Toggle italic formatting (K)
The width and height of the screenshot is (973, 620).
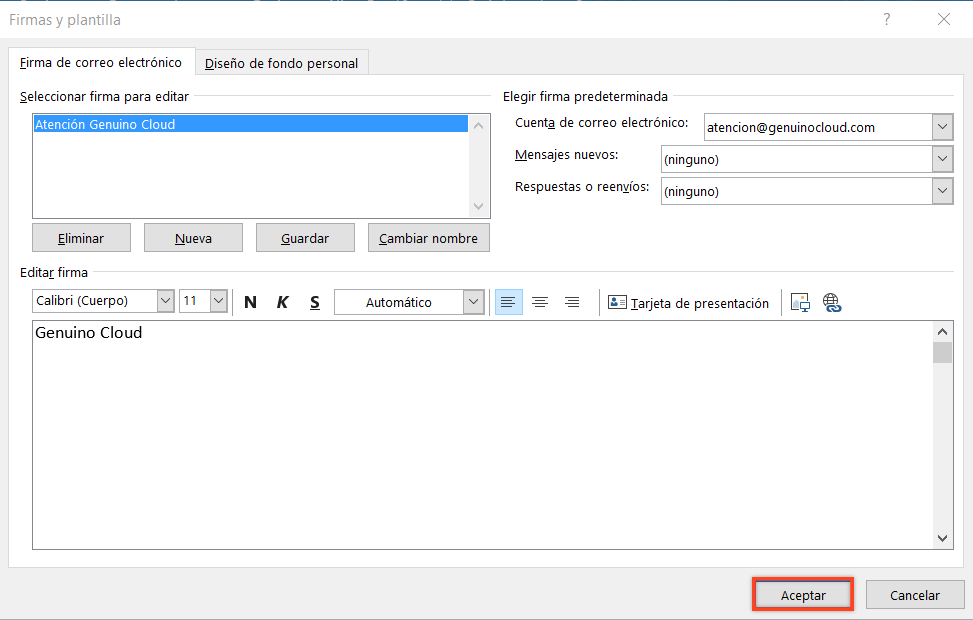[282, 302]
